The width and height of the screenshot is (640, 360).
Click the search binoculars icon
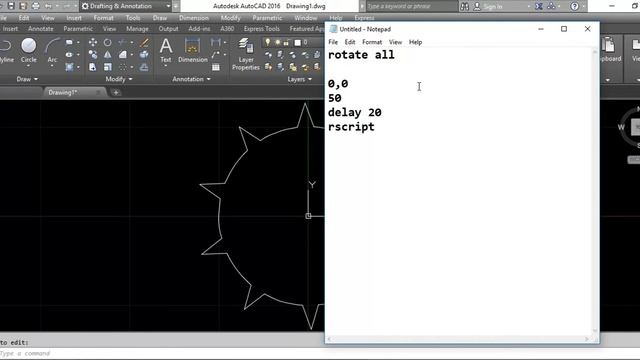(x=464, y=6)
